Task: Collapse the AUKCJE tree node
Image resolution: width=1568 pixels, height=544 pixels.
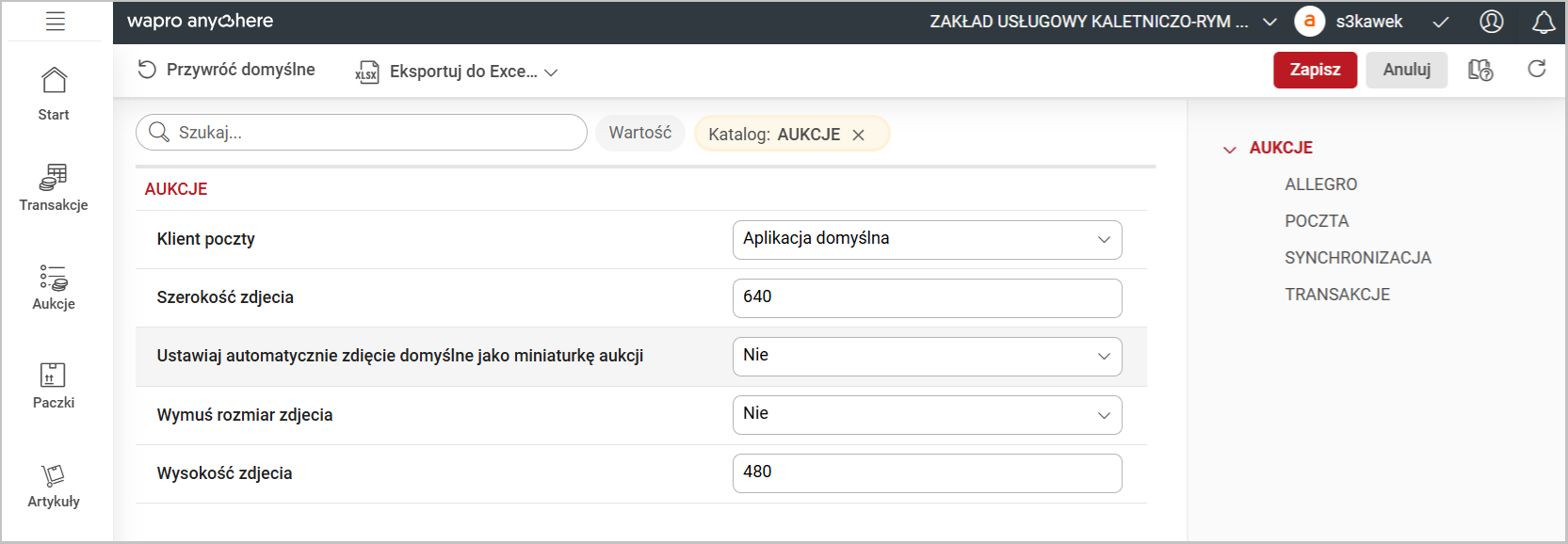Action: pos(1229,149)
